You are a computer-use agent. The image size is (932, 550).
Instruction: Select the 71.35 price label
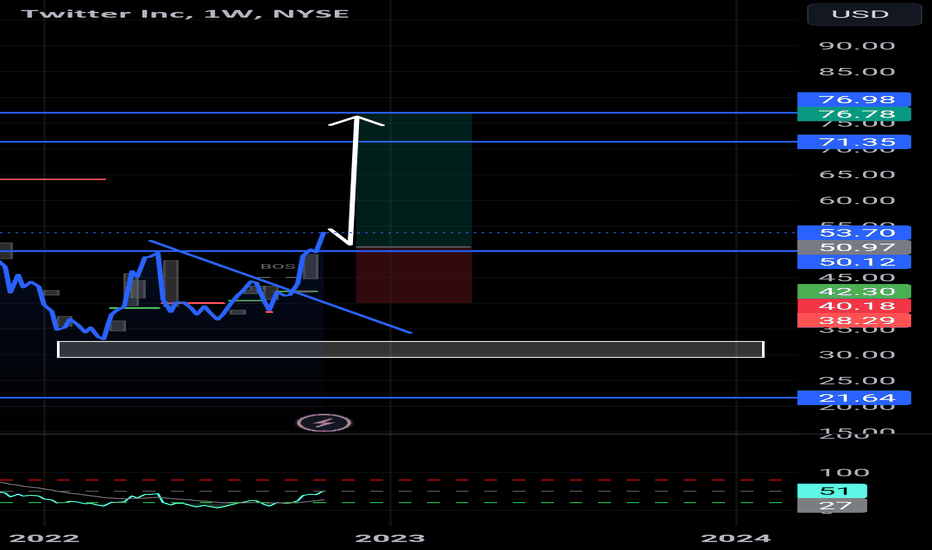pos(854,142)
